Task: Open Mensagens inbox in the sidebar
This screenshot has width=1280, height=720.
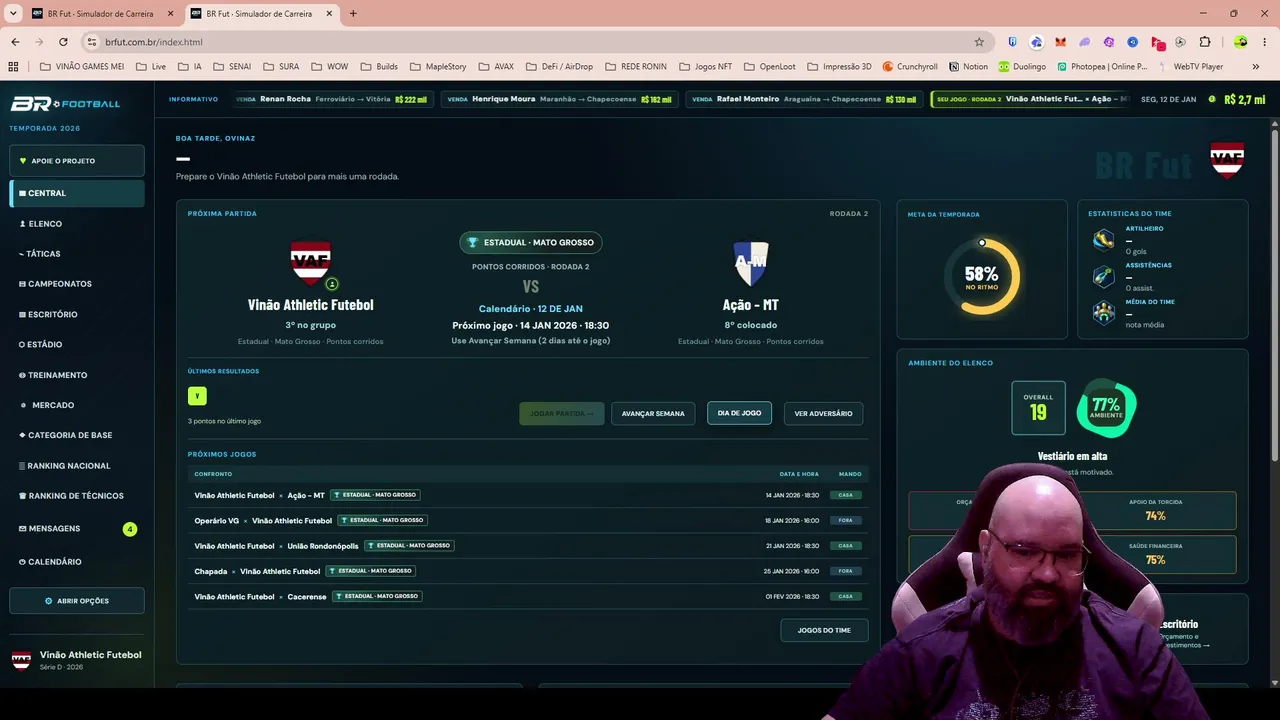Action: coord(77,529)
